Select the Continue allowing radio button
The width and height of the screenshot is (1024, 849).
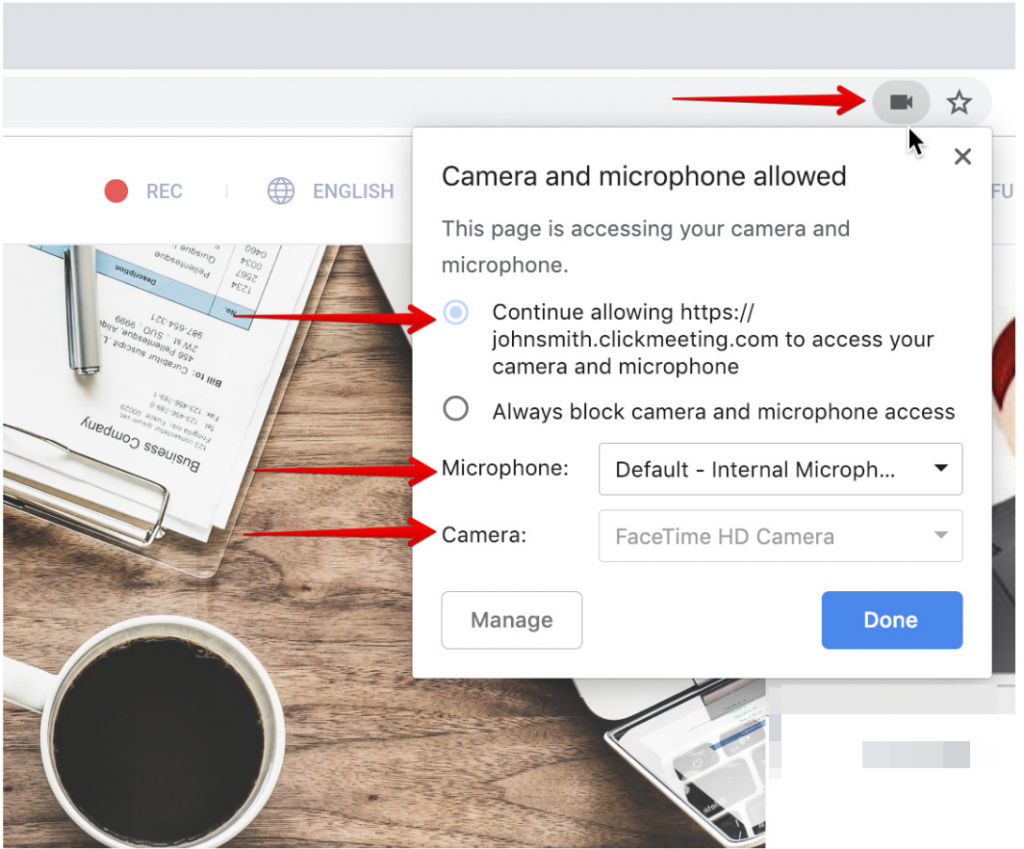click(x=456, y=312)
